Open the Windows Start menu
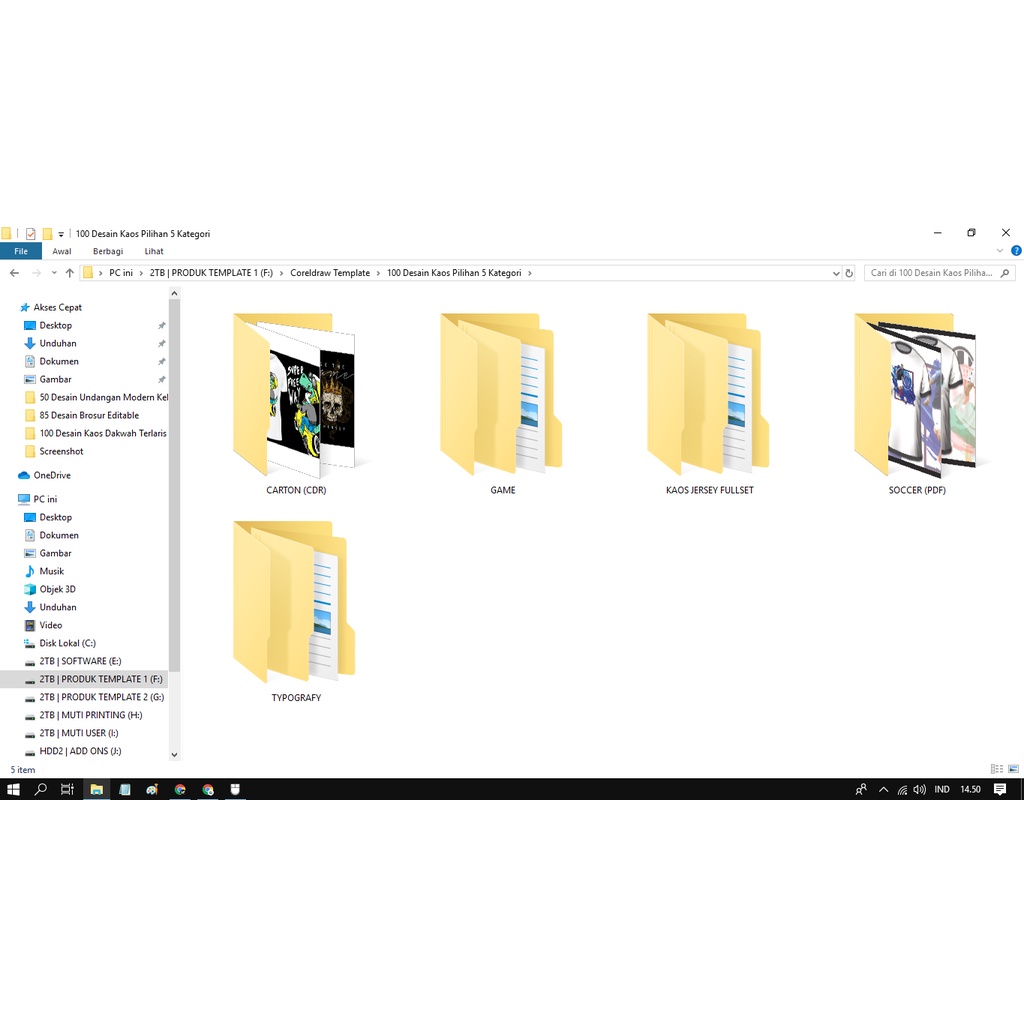This screenshot has height=1024, width=1024. coord(14,789)
